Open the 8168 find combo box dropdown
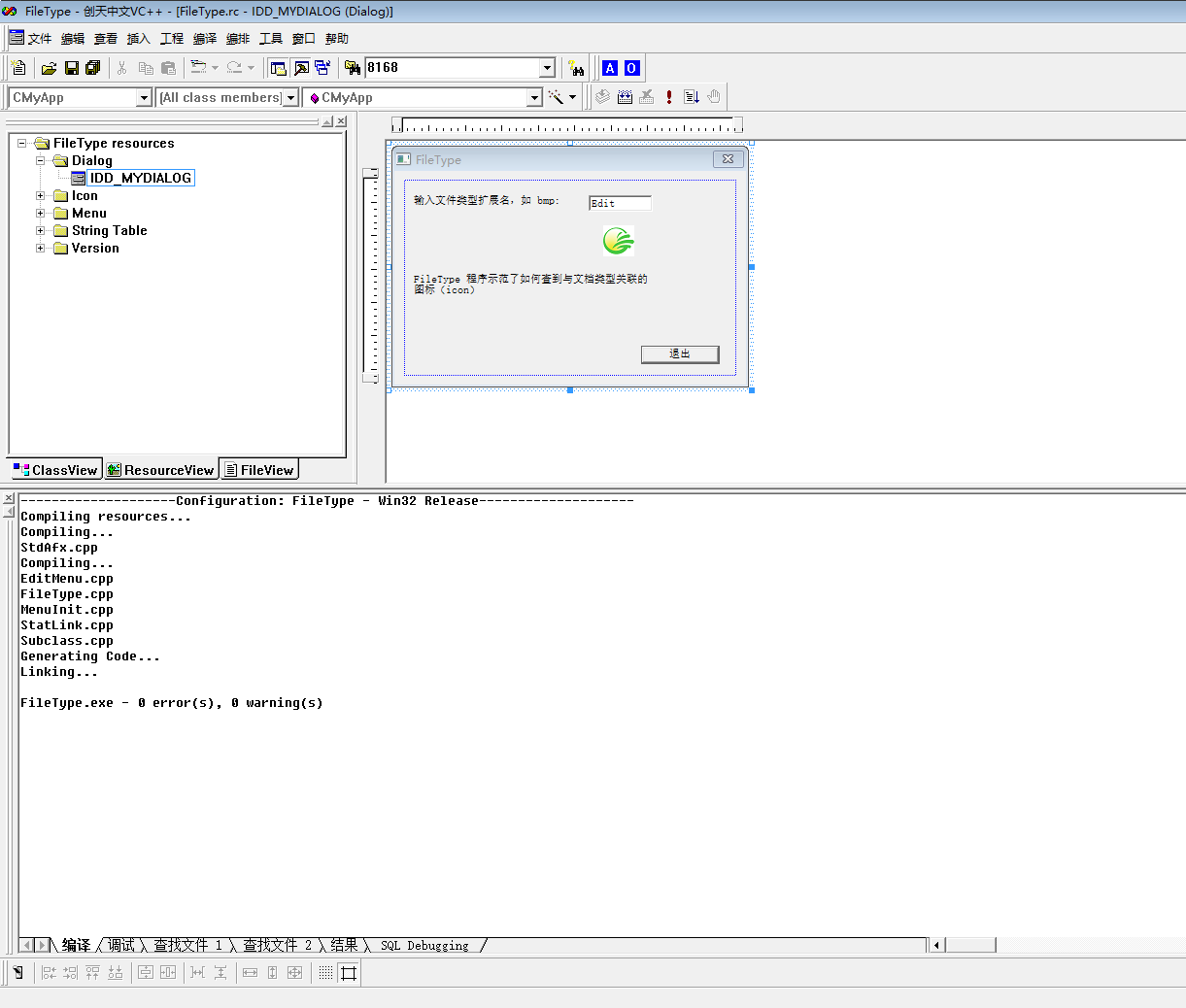1186x1008 pixels. [x=547, y=68]
